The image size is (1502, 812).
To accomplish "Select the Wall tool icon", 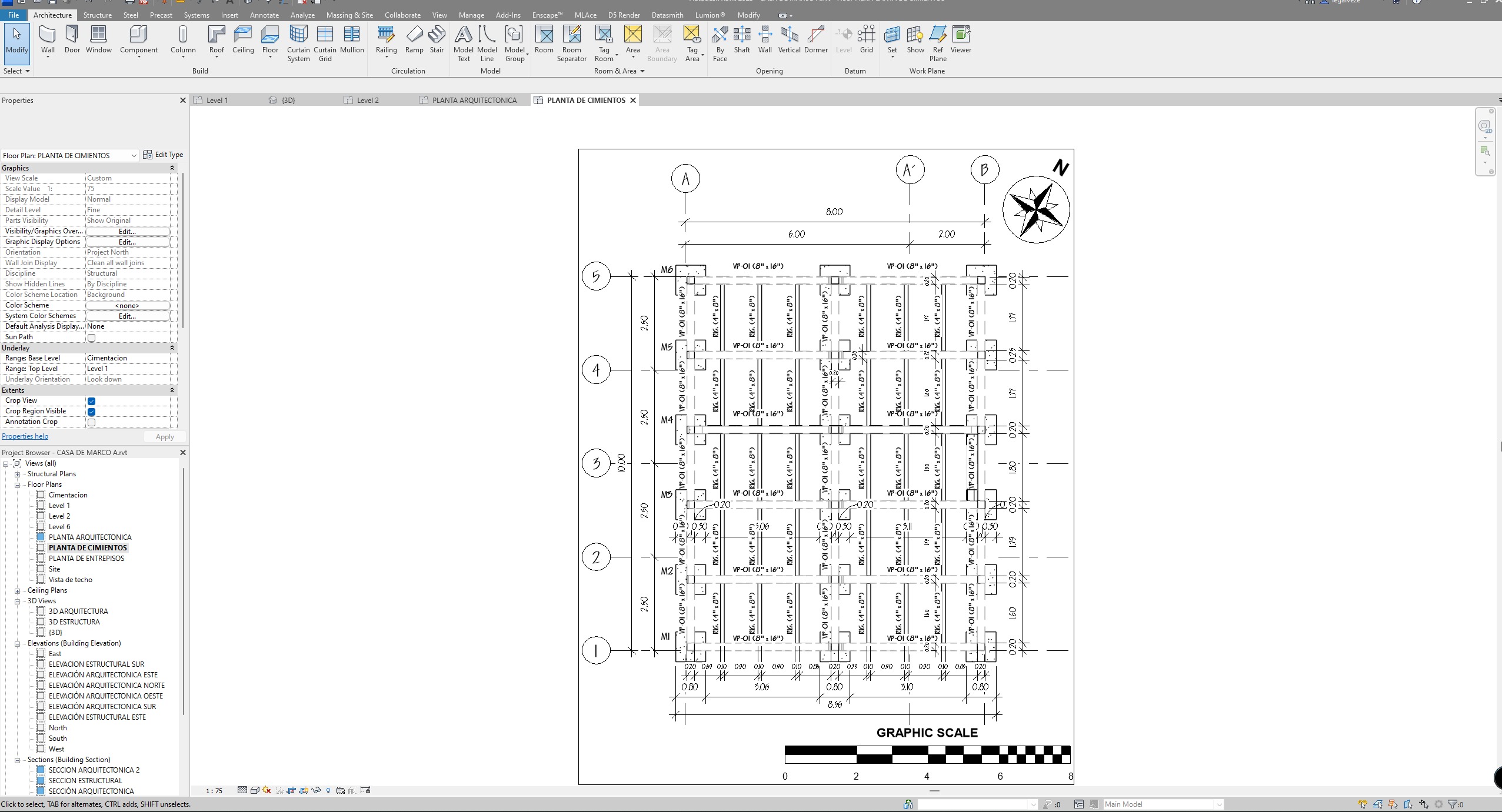I will pyautogui.click(x=48, y=35).
